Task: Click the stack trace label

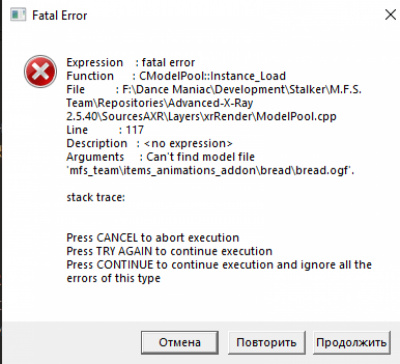Action: (96, 197)
